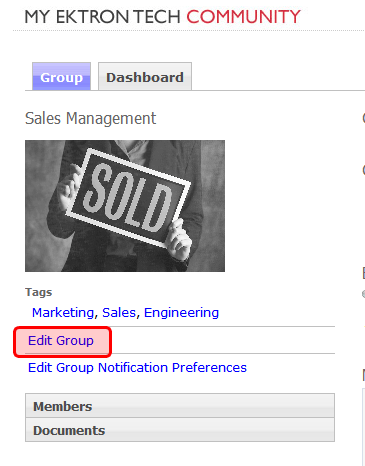This screenshot has width=365, height=466.
Task: Expand the Members section
Action: pyautogui.click(x=180, y=406)
